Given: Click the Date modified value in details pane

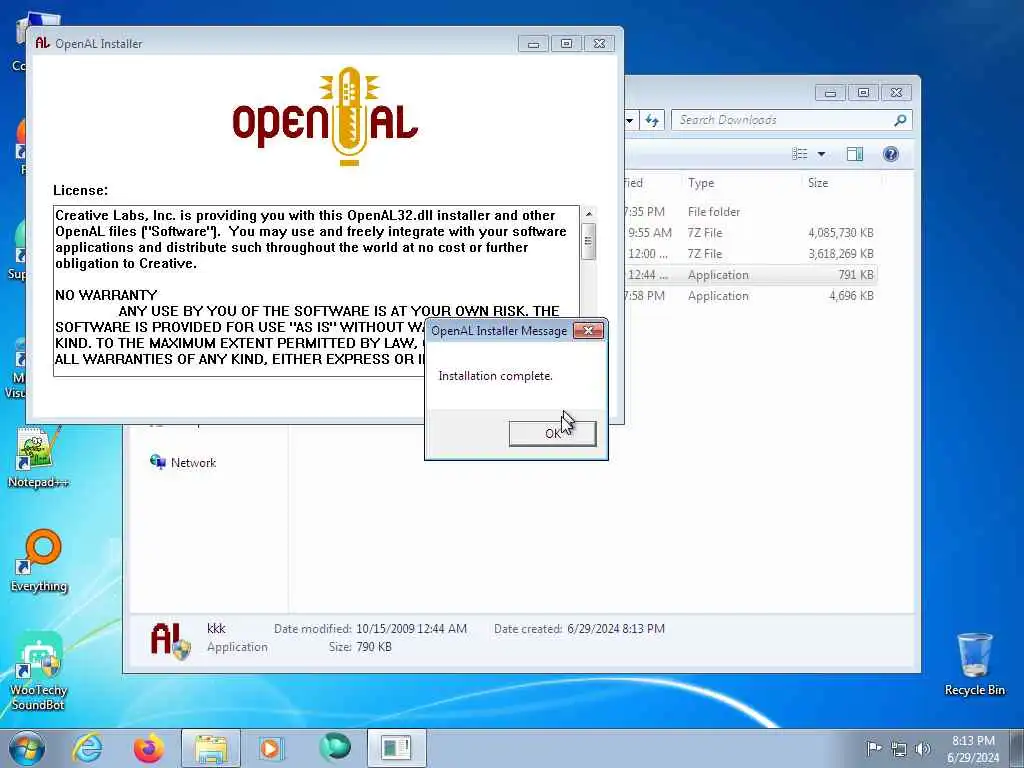Looking at the screenshot, I should [411, 629].
